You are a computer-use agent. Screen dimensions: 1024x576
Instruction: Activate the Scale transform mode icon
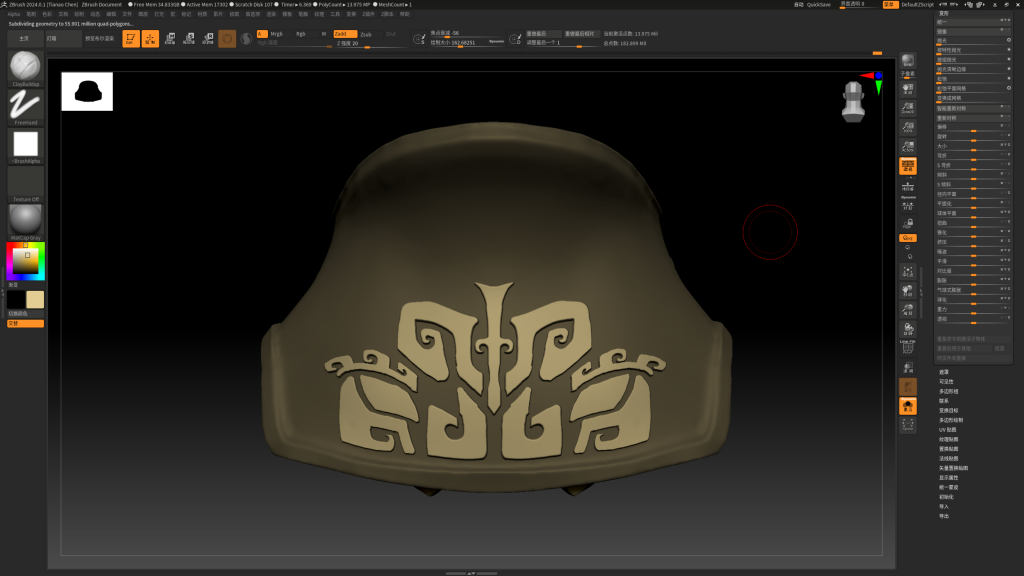pos(189,39)
